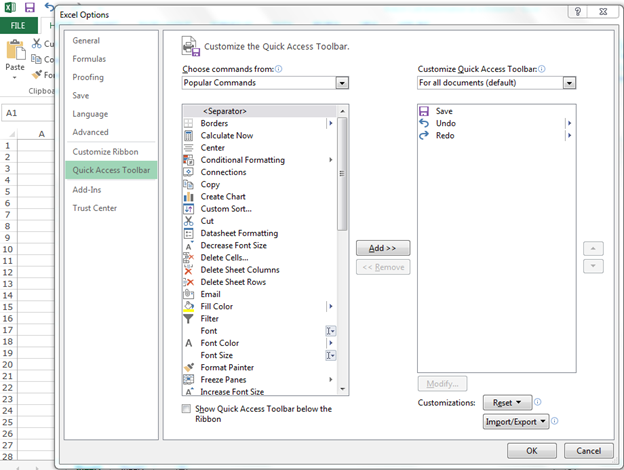Open the Formulas options category
624x470 pixels.
[89, 59]
